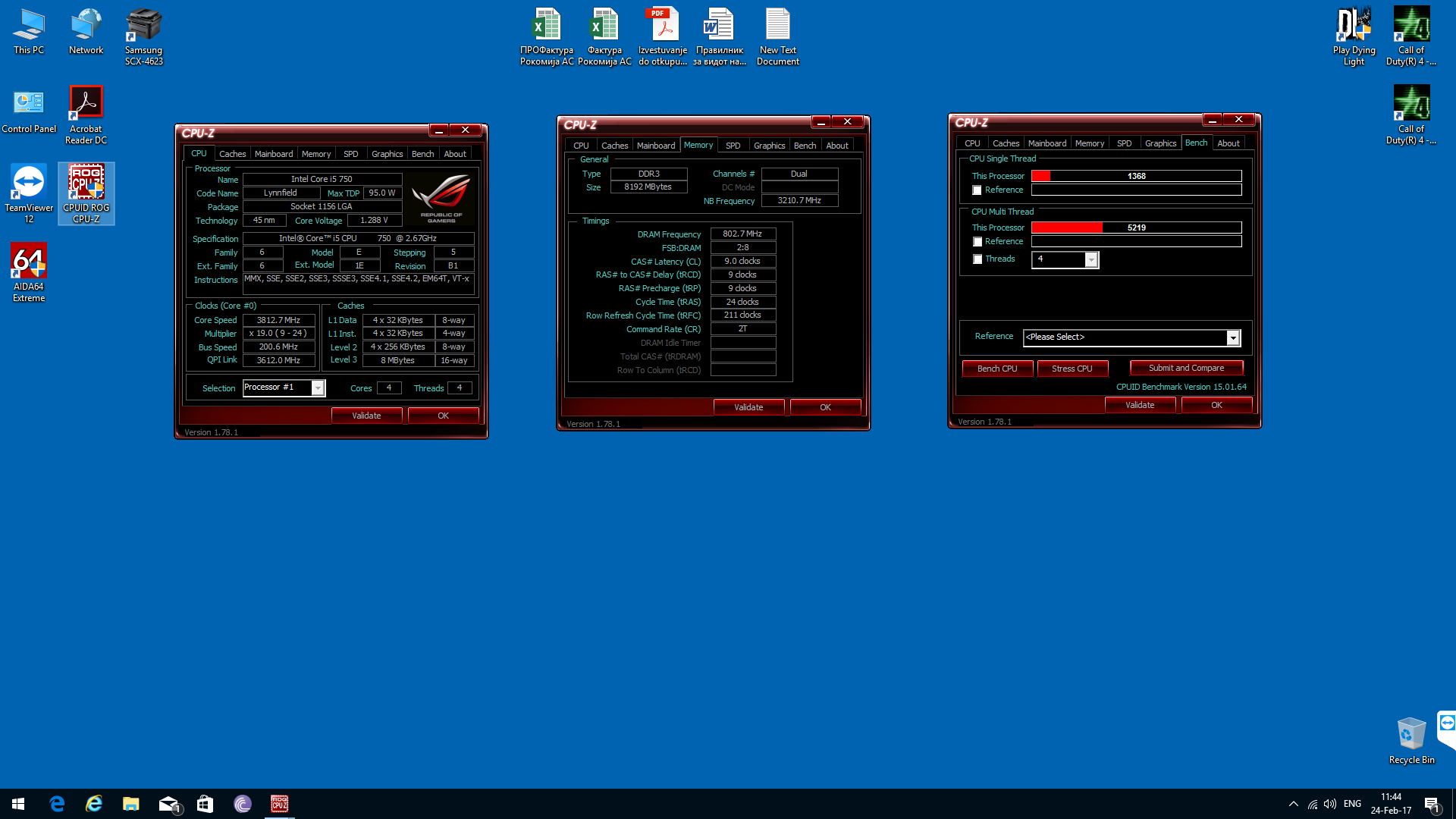Open Microsoft Edge from taskbar
Image resolution: width=1456 pixels, height=819 pixels.
click(57, 804)
